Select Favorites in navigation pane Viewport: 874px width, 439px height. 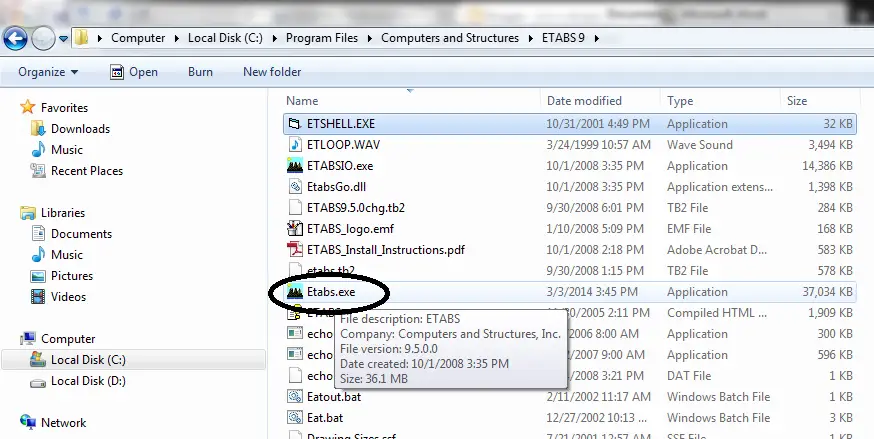coord(64,108)
